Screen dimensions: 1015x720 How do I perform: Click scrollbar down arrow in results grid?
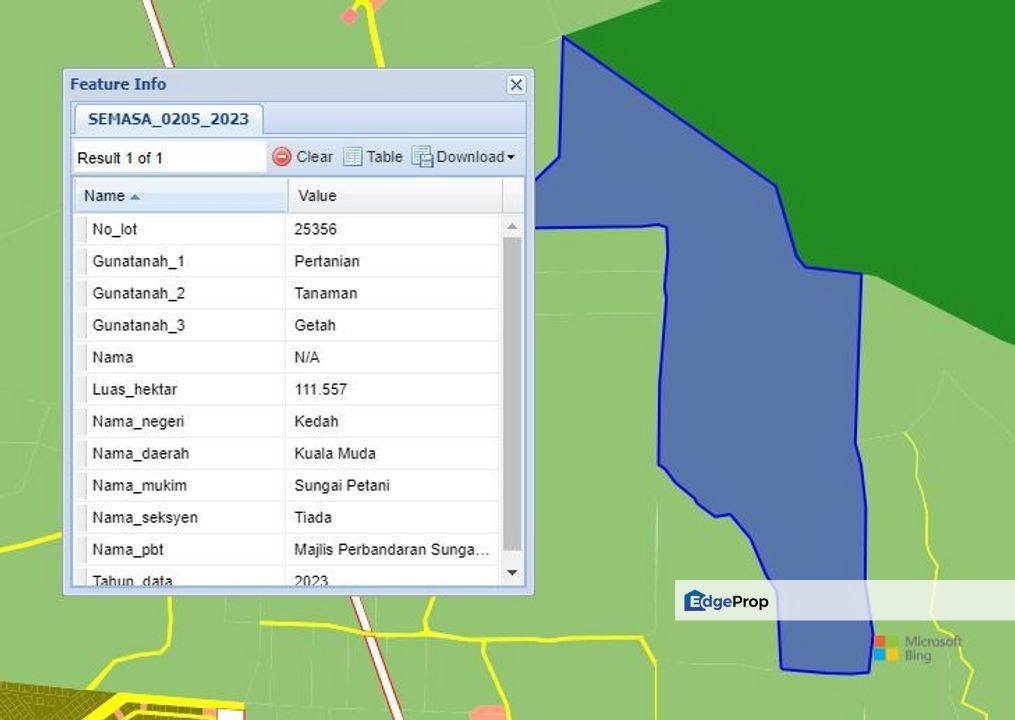(512, 572)
